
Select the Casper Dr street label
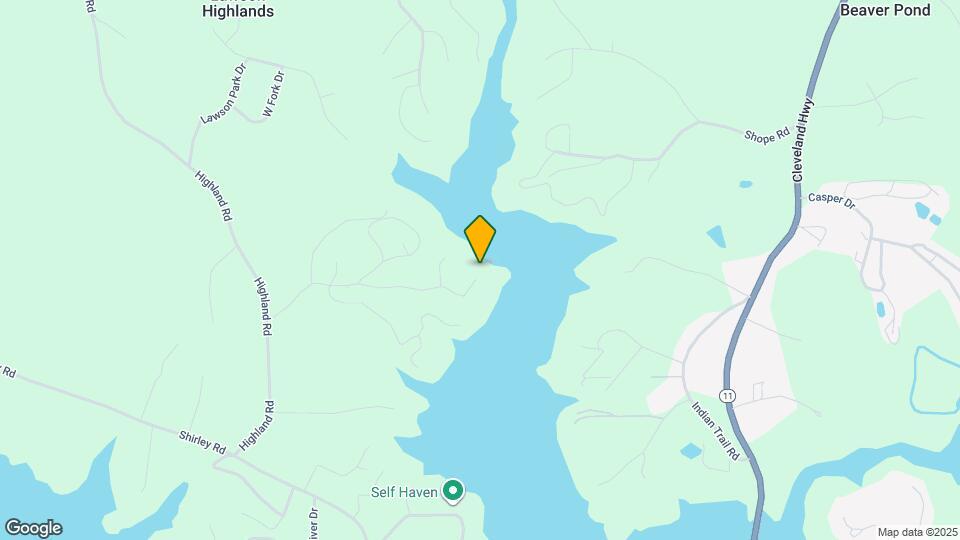pyautogui.click(x=831, y=201)
